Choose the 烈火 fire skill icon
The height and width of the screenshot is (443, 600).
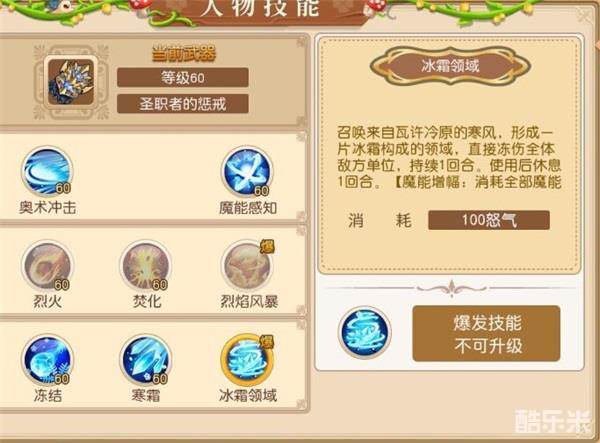point(47,266)
